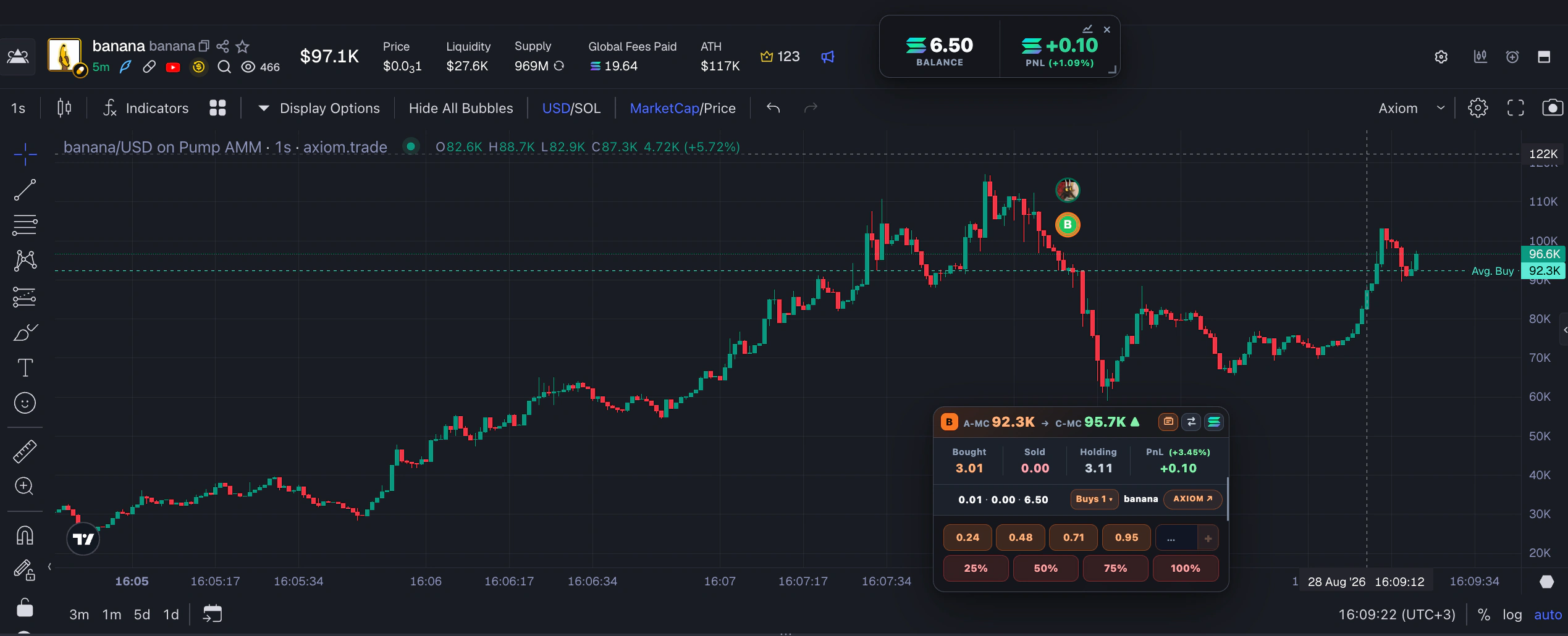Open the AXIOM external link
This screenshot has width=1568, height=636.
pos(1192,499)
